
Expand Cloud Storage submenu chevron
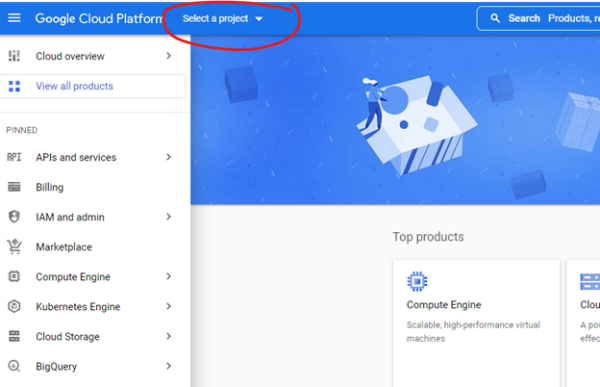point(169,336)
